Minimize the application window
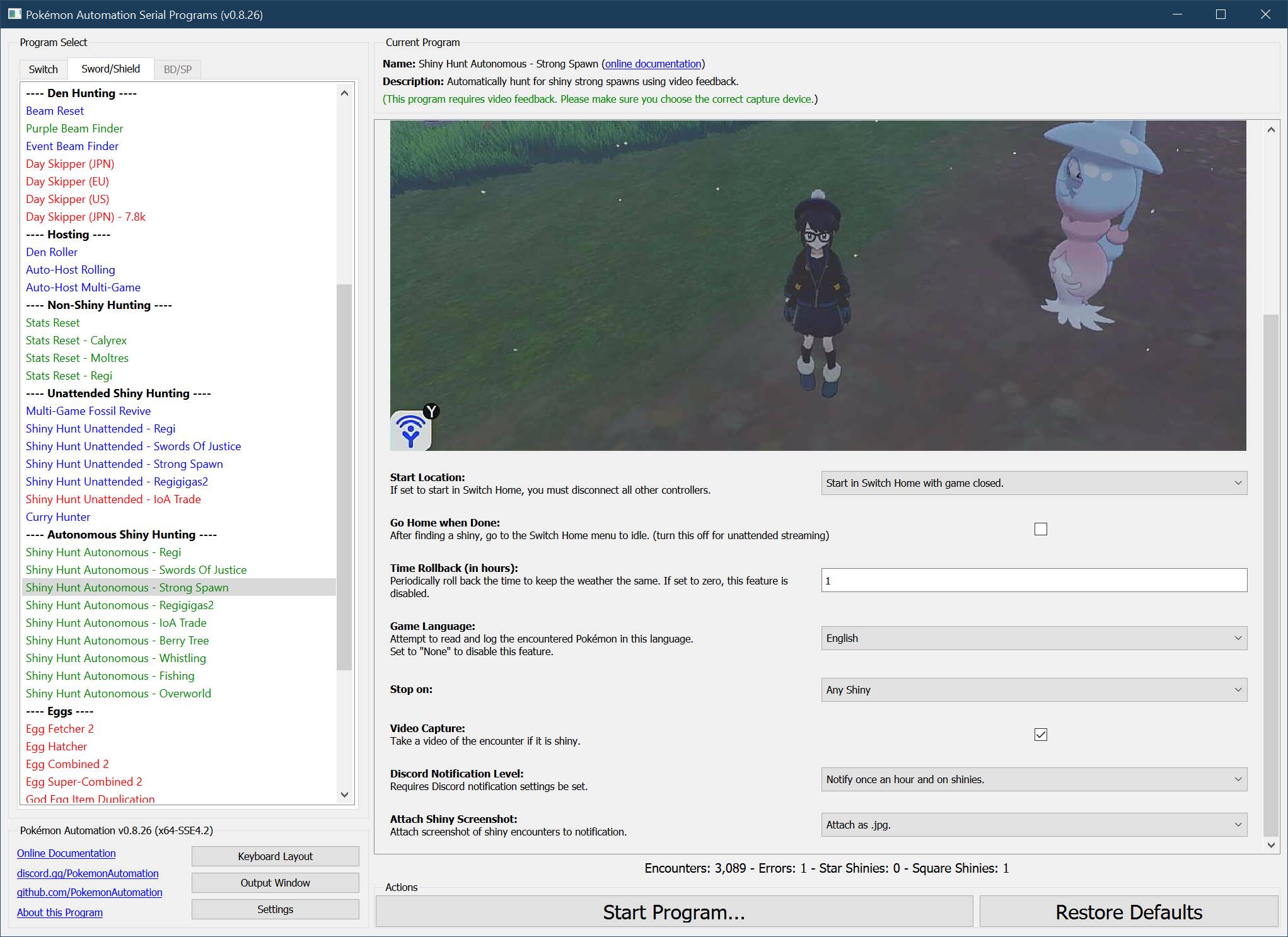Image resolution: width=1288 pixels, height=937 pixels. tap(1176, 14)
